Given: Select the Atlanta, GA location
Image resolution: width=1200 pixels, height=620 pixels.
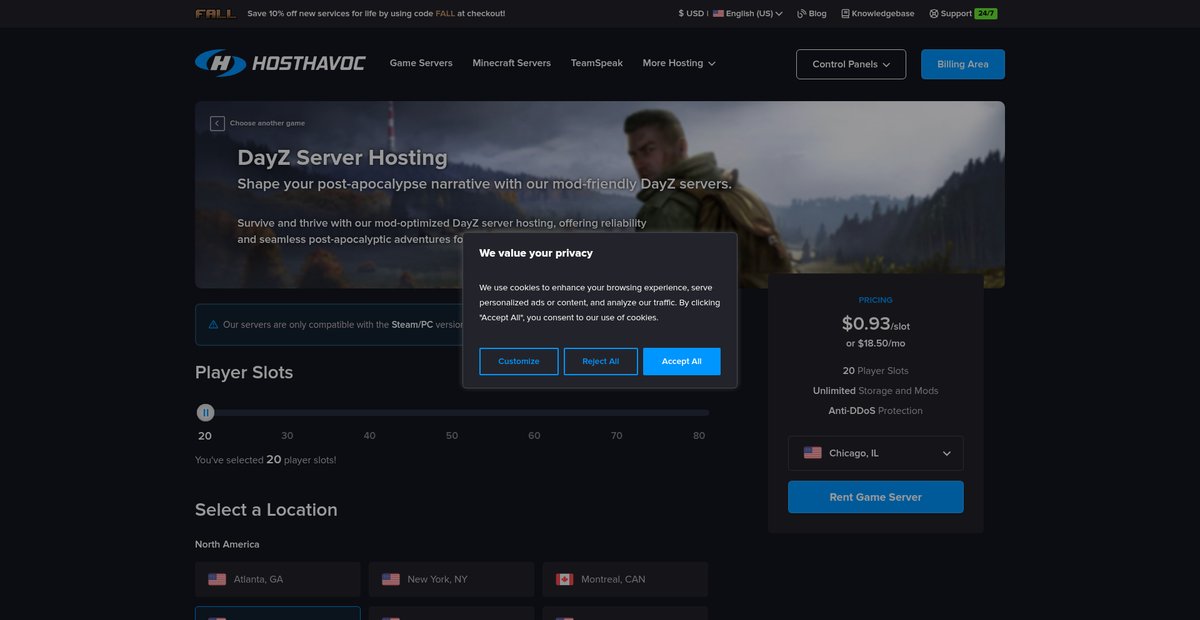Looking at the screenshot, I should 278,579.
